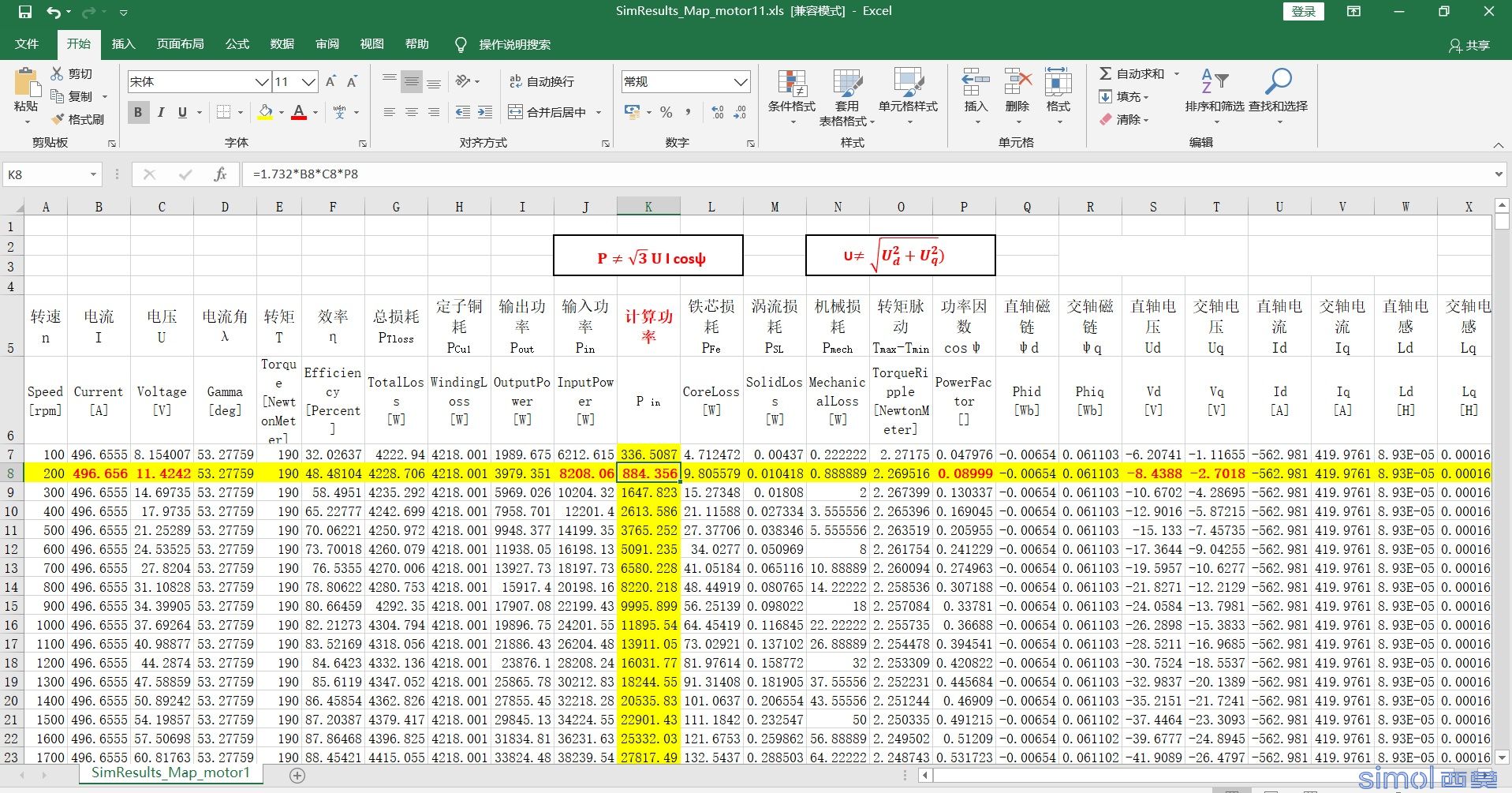Switch to Data (数据) tab
This screenshot has width=1512, height=793.
(x=282, y=44)
